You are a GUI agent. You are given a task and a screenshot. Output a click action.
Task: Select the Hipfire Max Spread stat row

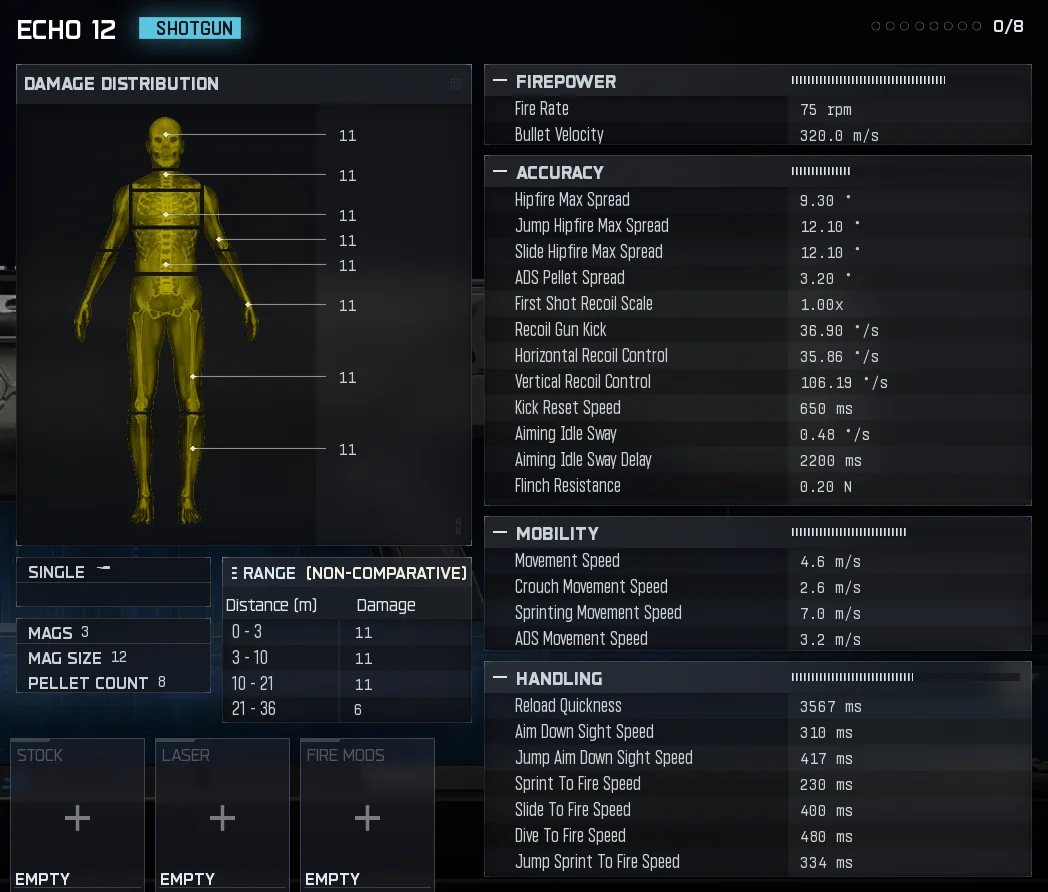click(x=756, y=200)
